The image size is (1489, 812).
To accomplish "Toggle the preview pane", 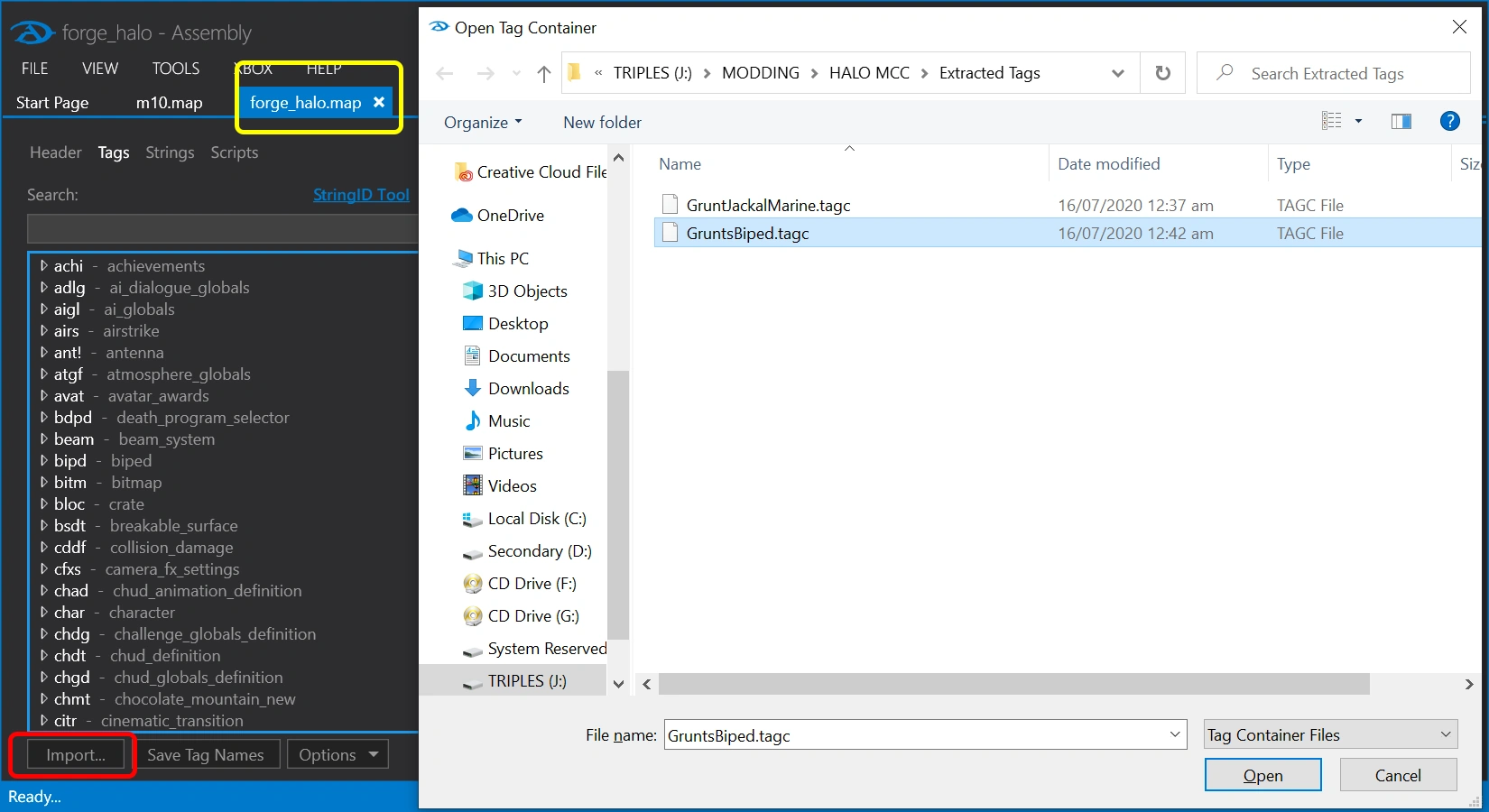I will coord(1401,121).
